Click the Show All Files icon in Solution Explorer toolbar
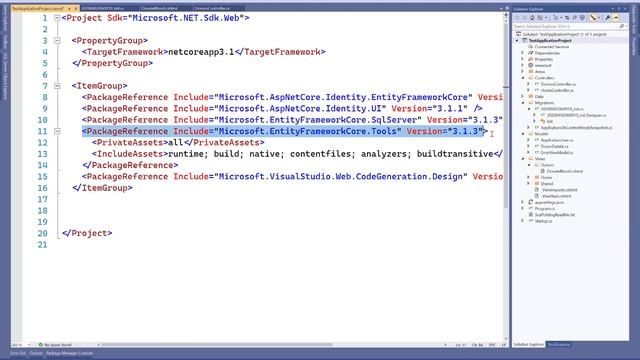The image size is (640, 360). pyautogui.click(x=582, y=18)
